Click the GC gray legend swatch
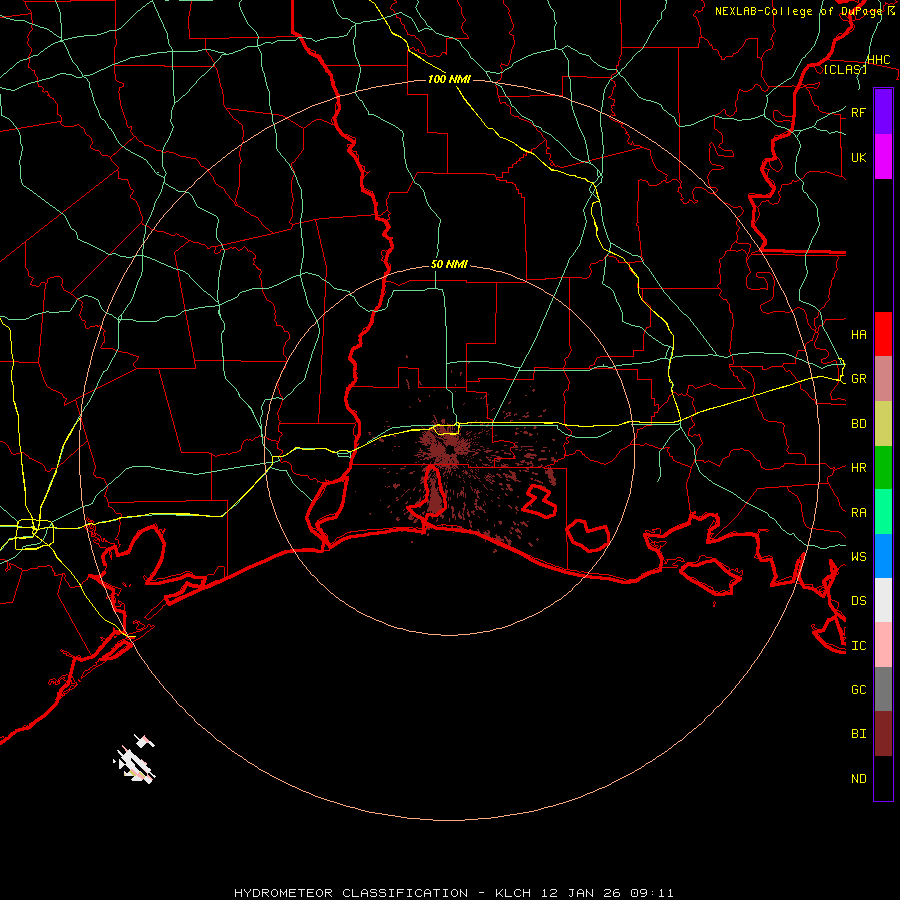The width and height of the screenshot is (900, 900). click(883, 689)
